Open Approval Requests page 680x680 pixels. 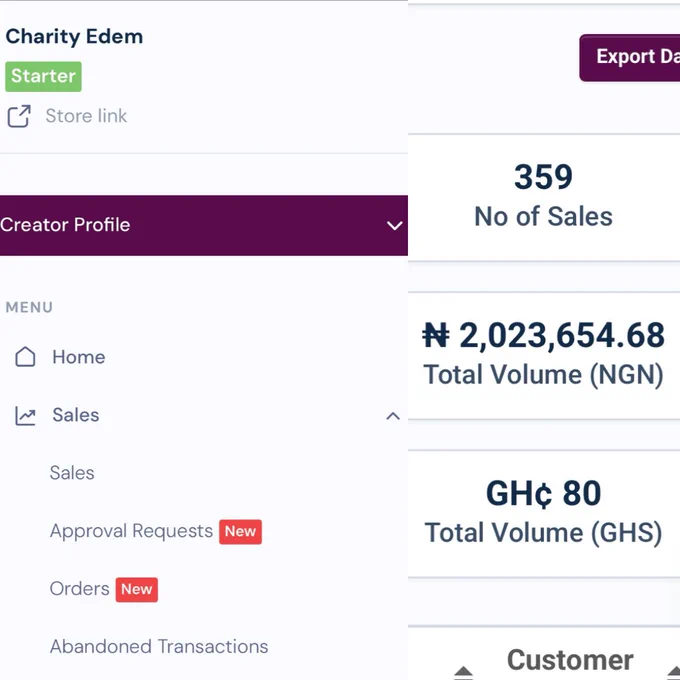[x=131, y=531]
